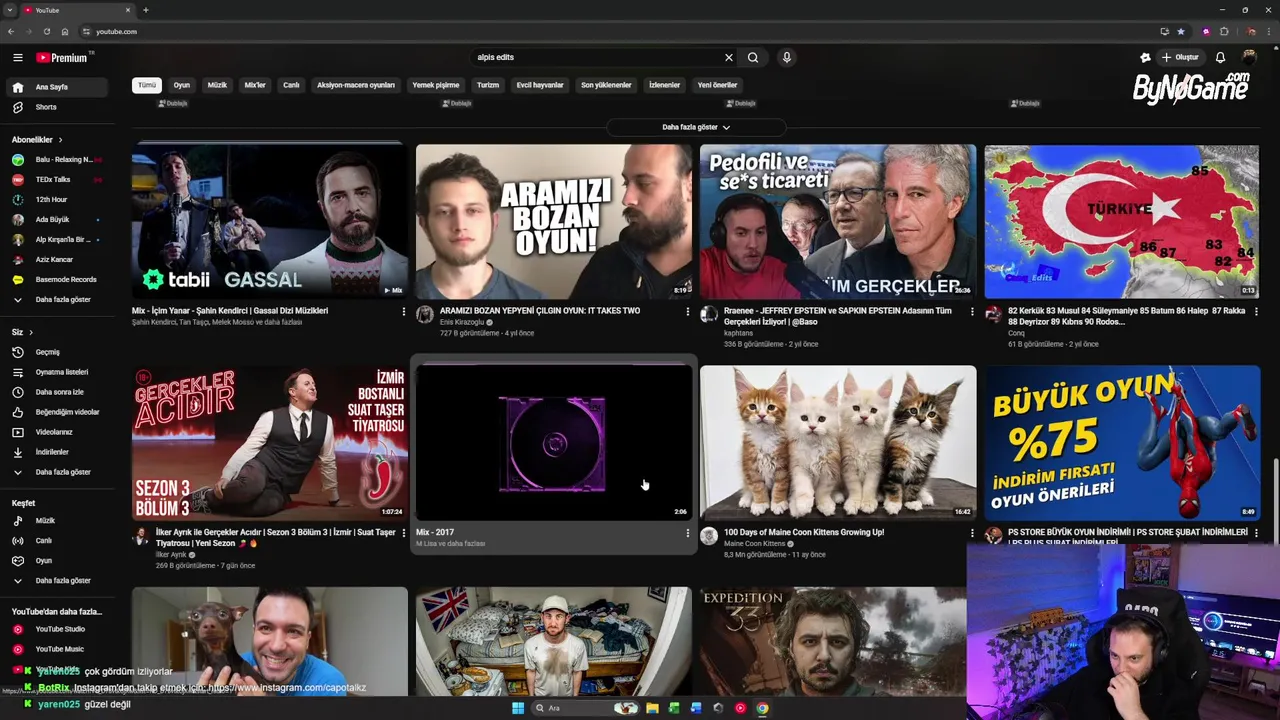Screen dimensions: 1280x720
Task: Open the account avatar menu
Action: (x=1249, y=58)
